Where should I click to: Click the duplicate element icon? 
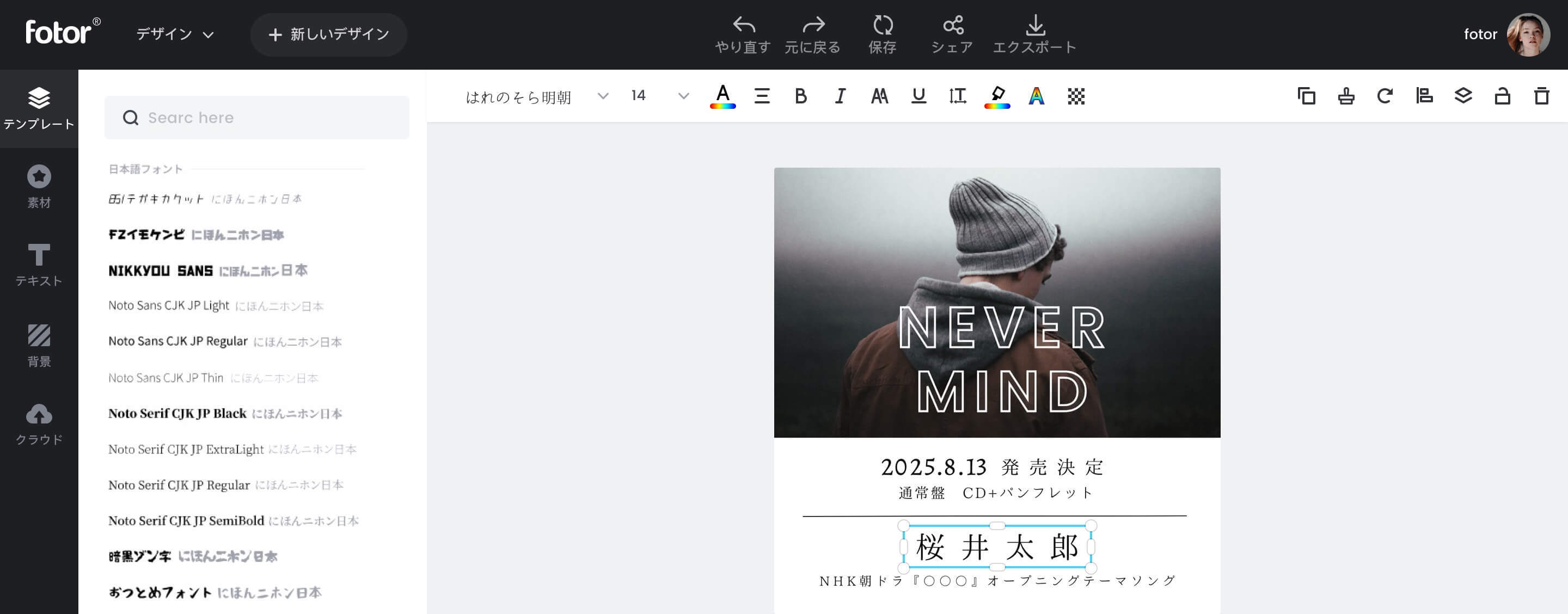1306,96
